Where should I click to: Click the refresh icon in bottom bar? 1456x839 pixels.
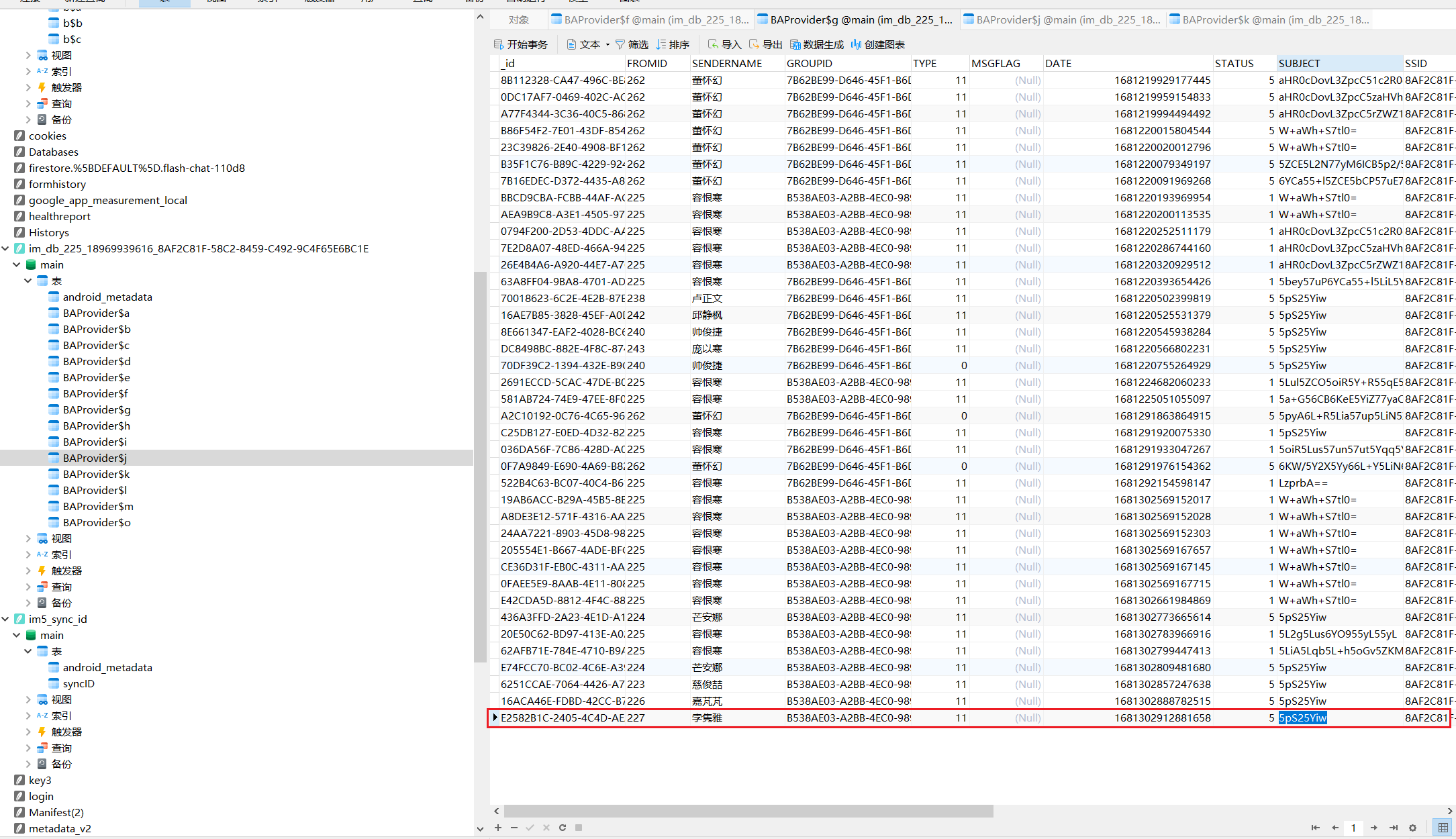click(x=563, y=828)
